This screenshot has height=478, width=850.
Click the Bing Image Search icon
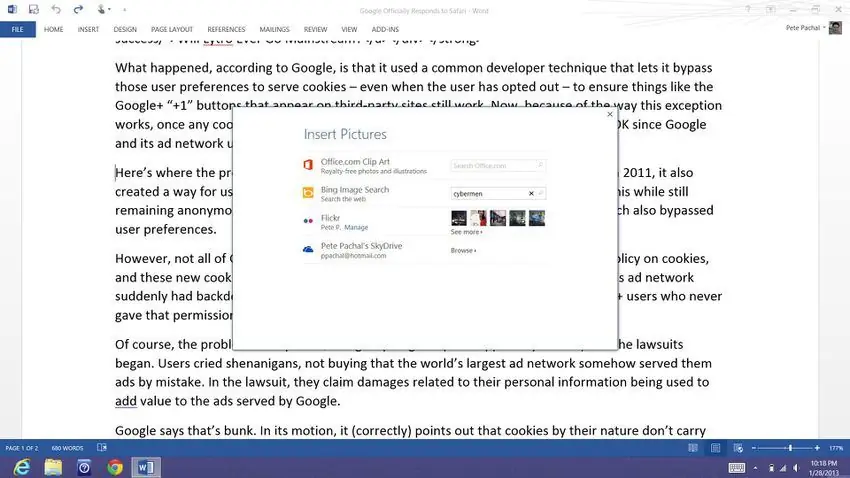tap(308, 192)
